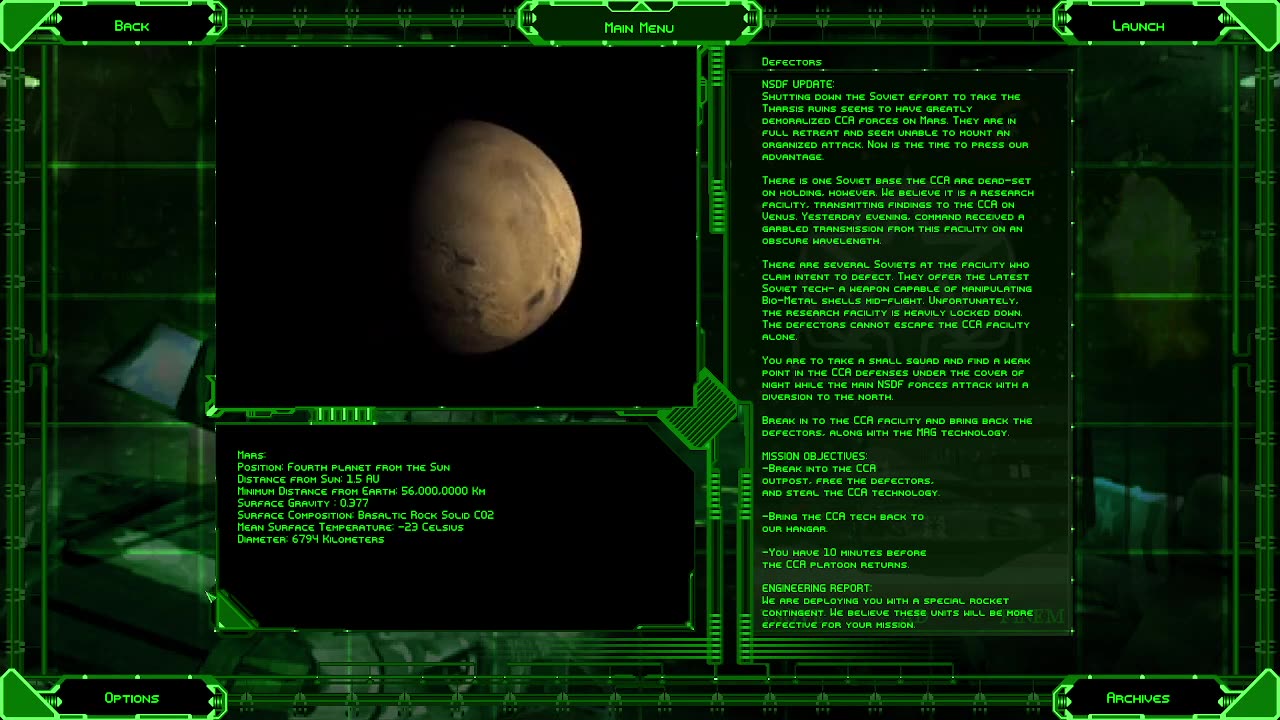Viewport: 1280px width, 720px height.
Task: Open the Options screen
Action: 131,698
